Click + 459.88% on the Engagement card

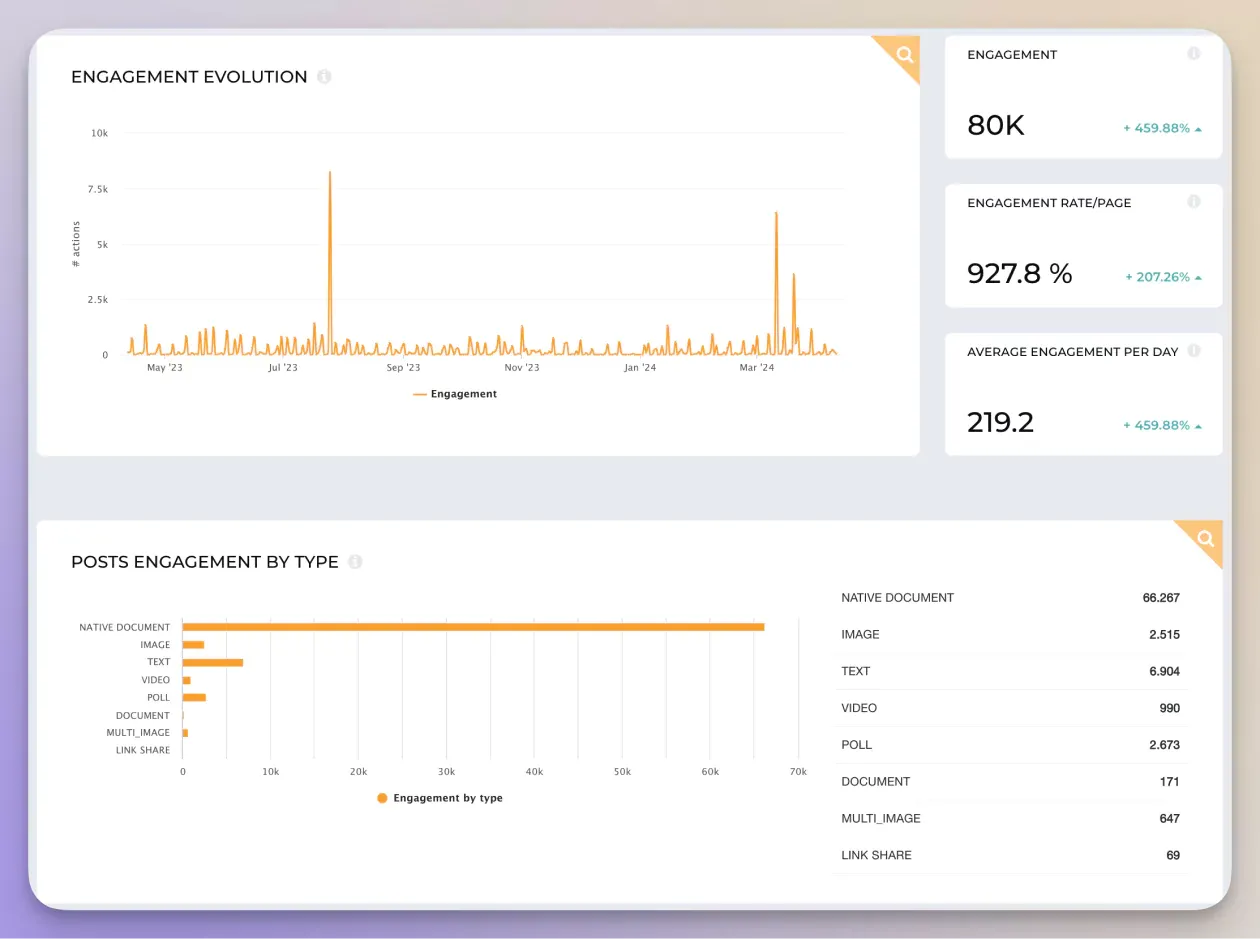click(x=1162, y=128)
